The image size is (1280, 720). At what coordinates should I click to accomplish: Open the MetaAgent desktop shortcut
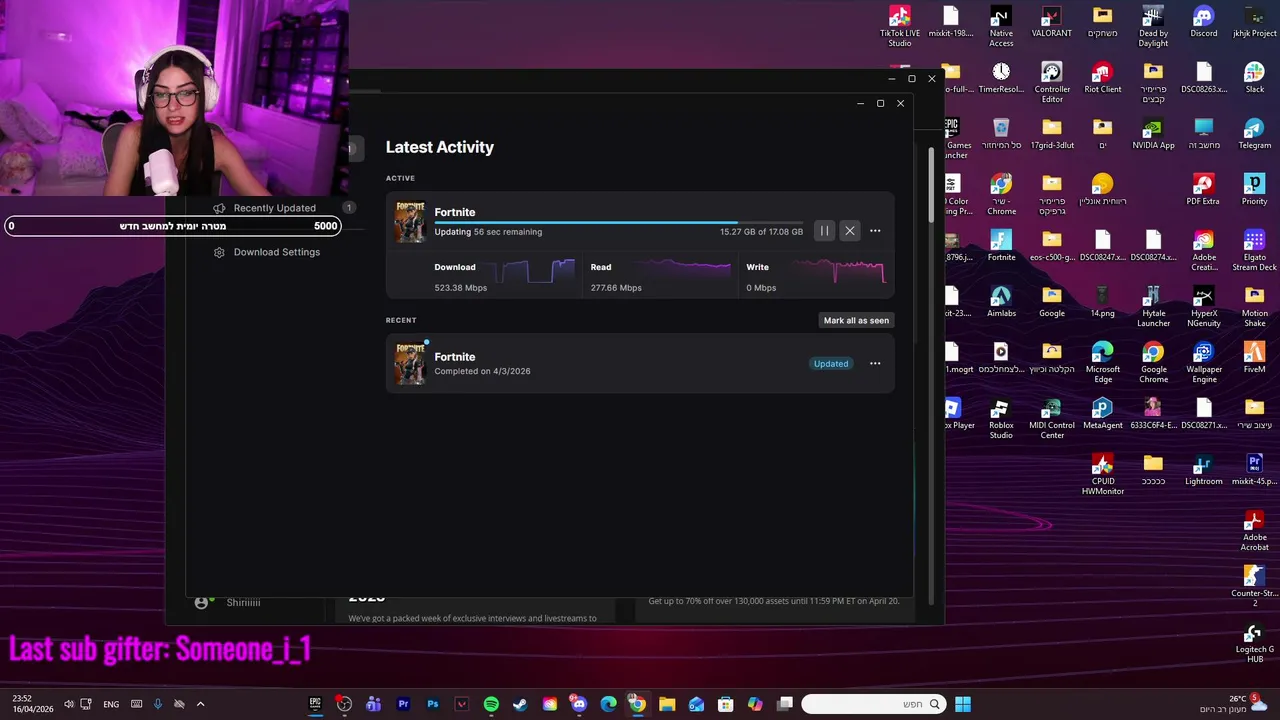point(1102,414)
